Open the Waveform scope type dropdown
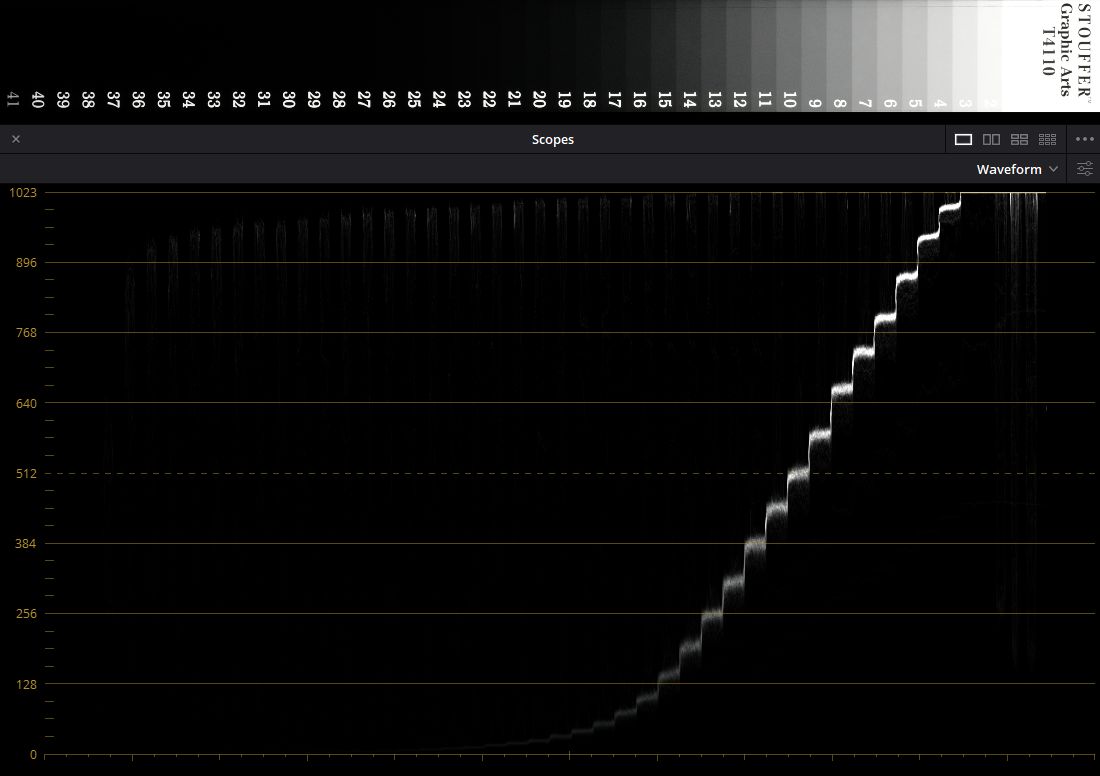 pos(1017,169)
